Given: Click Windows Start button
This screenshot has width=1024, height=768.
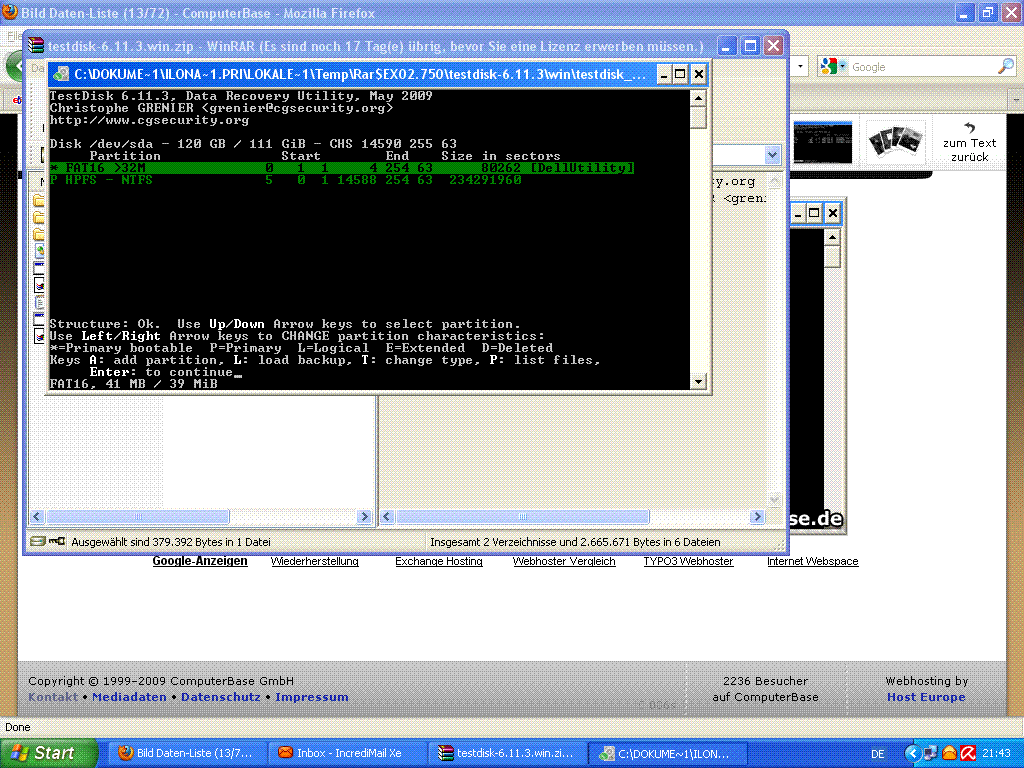Looking at the screenshot, I should [47, 753].
